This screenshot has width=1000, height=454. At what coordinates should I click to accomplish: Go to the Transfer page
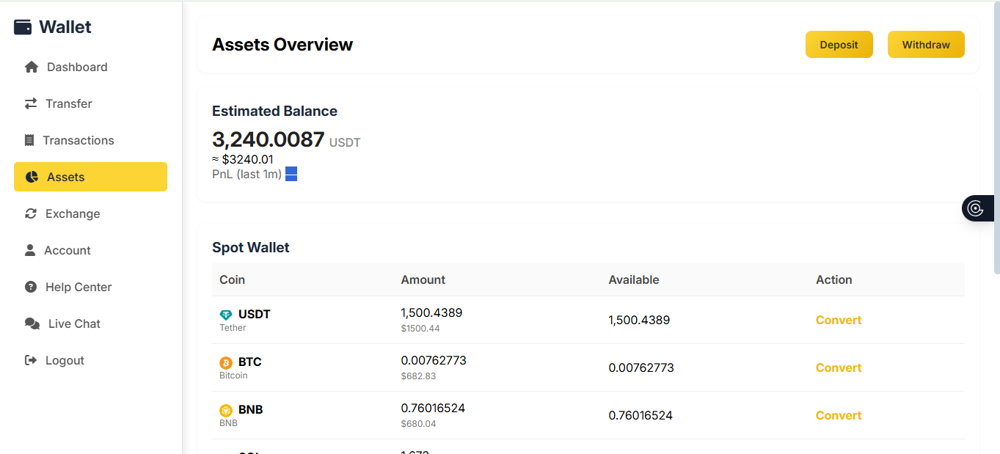(91, 103)
